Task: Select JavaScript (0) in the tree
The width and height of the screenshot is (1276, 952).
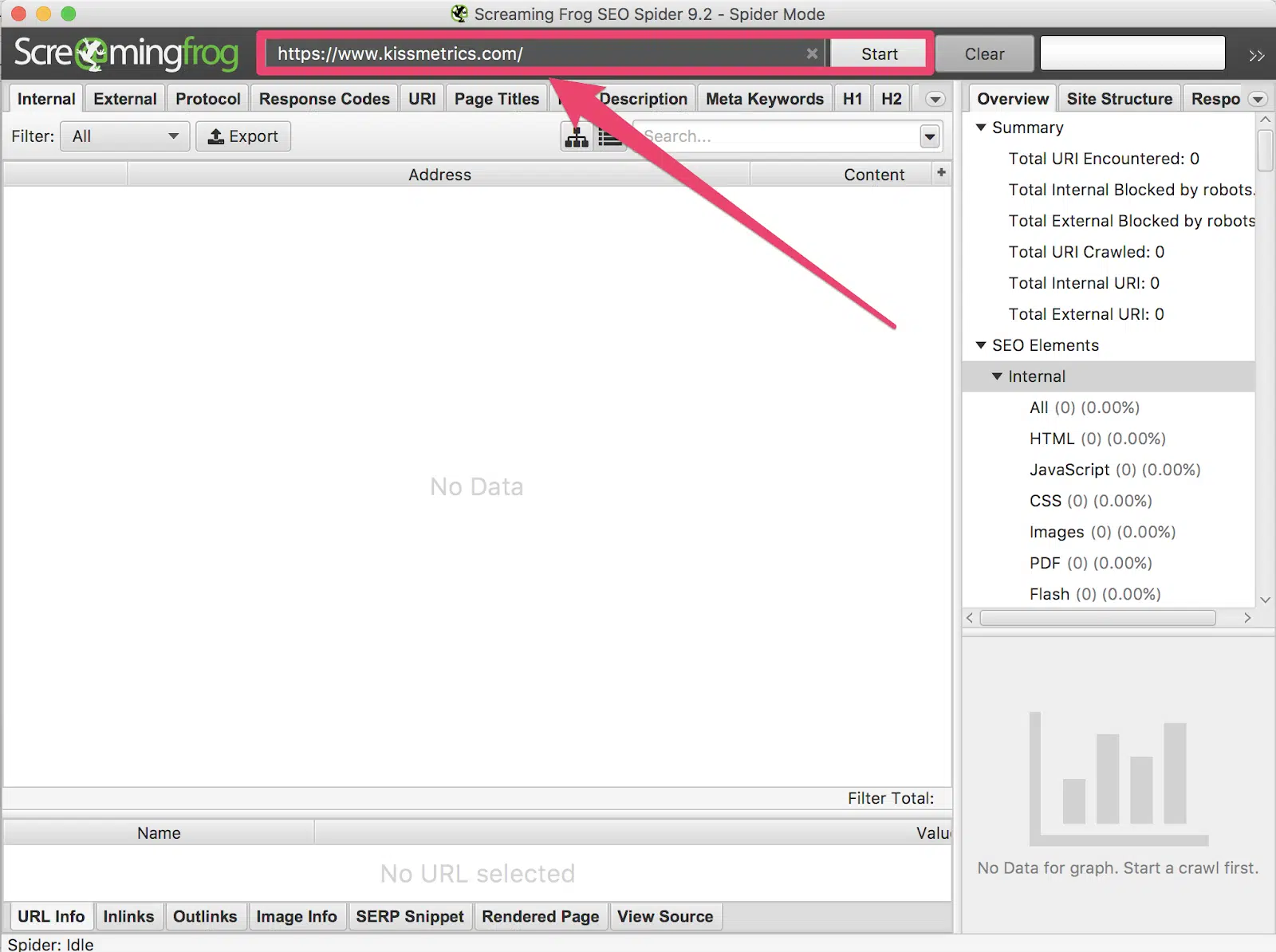Action: (x=1115, y=470)
